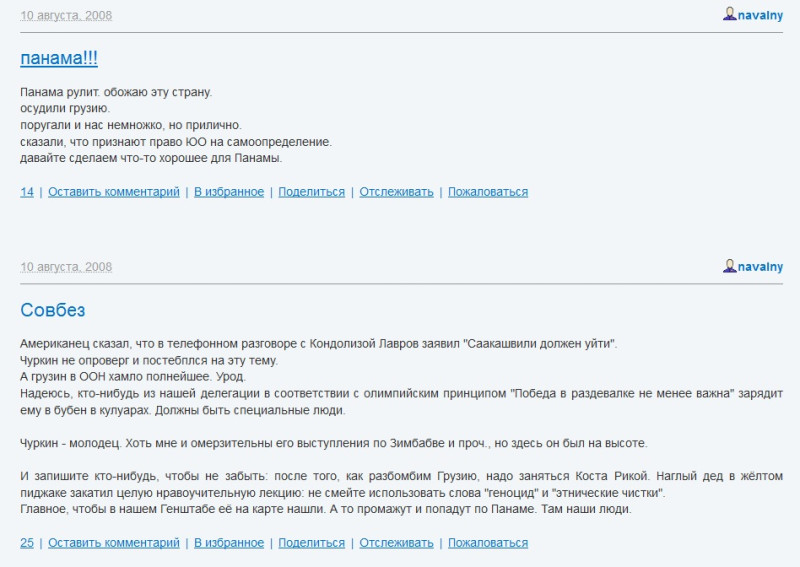
Task: Click the first post's 10 августа, 2008 date
Action: (66, 15)
